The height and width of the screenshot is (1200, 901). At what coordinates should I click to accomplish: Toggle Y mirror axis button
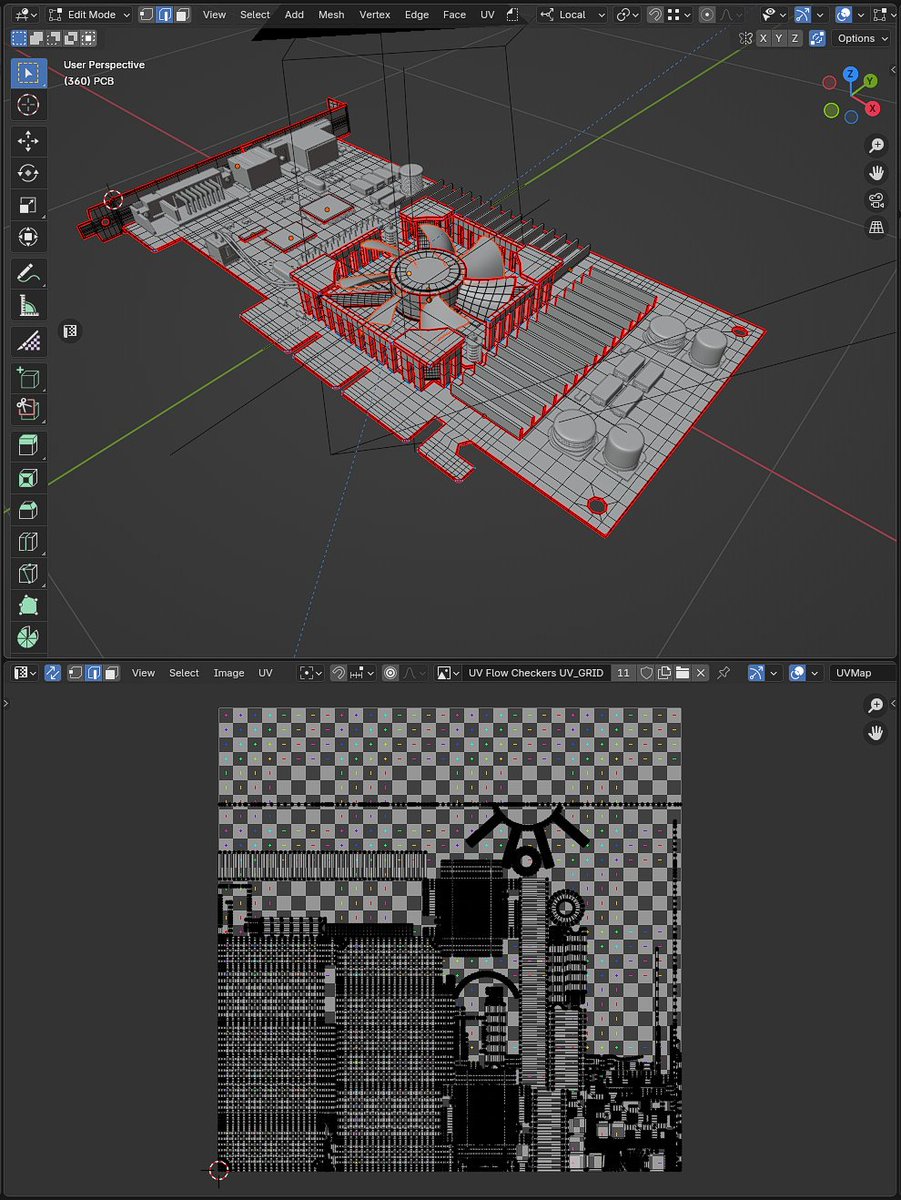coord(780,38)
